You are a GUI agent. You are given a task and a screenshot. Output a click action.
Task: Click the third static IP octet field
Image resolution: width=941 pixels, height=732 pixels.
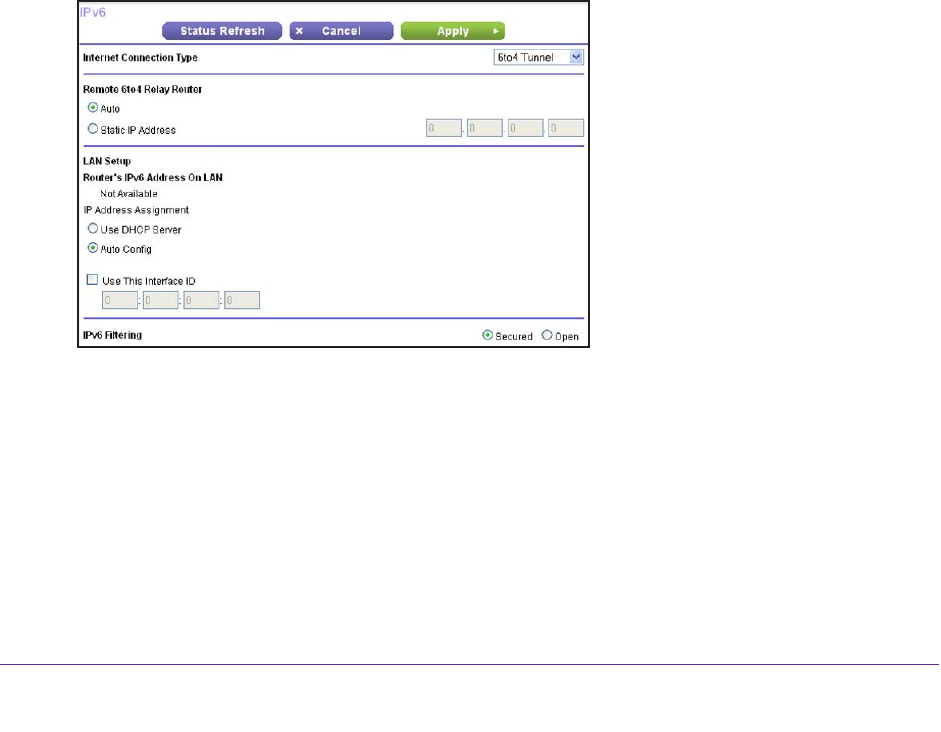pos(526,128)
